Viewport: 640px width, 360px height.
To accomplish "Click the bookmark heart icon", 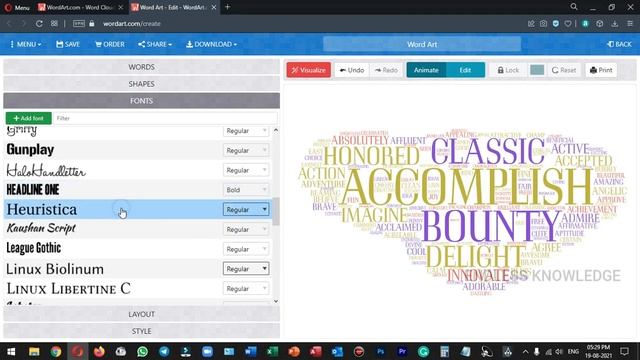I will point(568,24).
